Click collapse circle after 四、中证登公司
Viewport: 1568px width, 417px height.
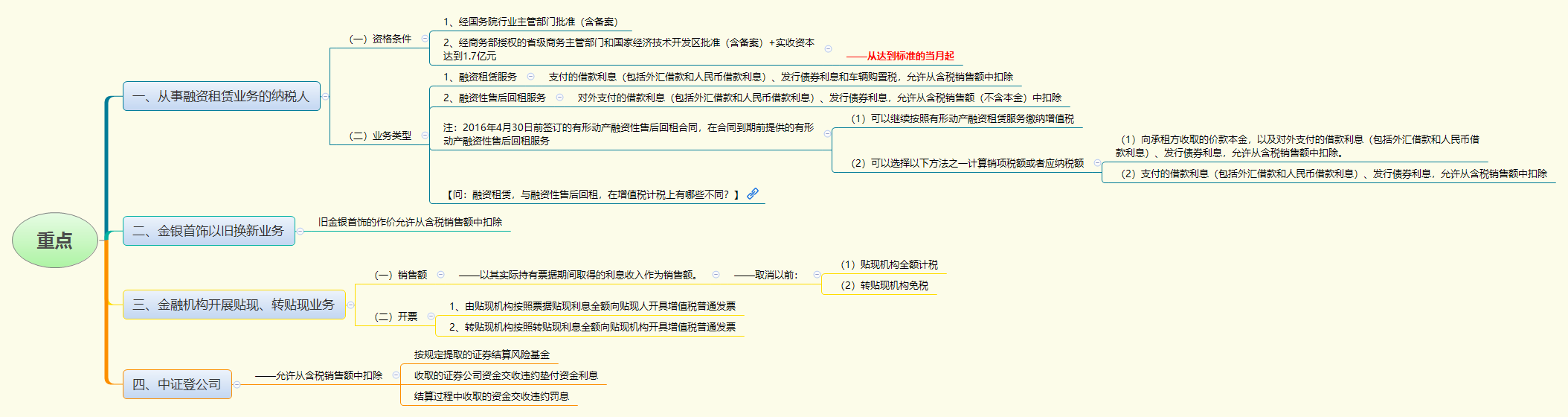coord(237,385)
